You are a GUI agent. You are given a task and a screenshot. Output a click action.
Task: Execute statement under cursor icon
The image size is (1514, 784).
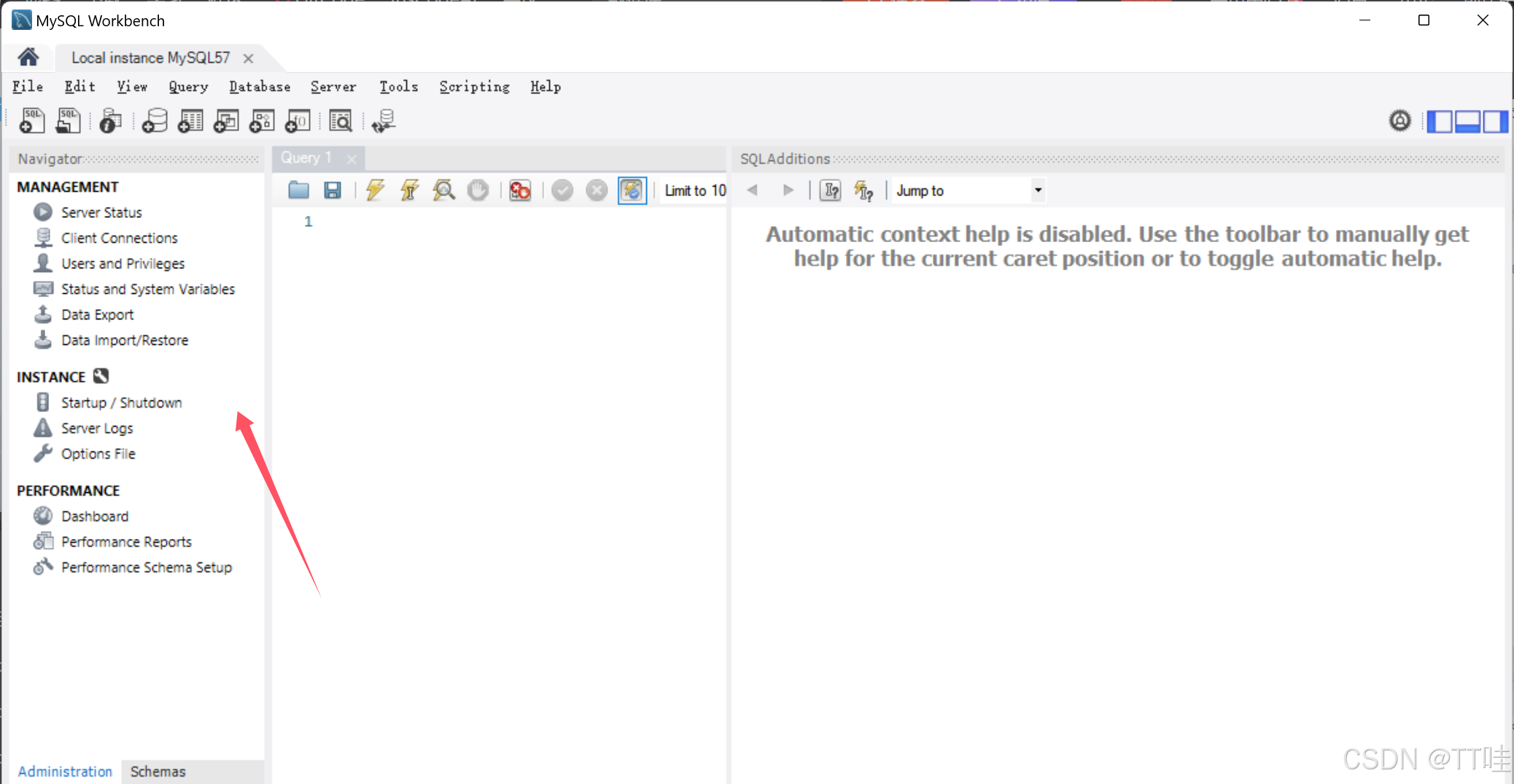pos(409,190)
